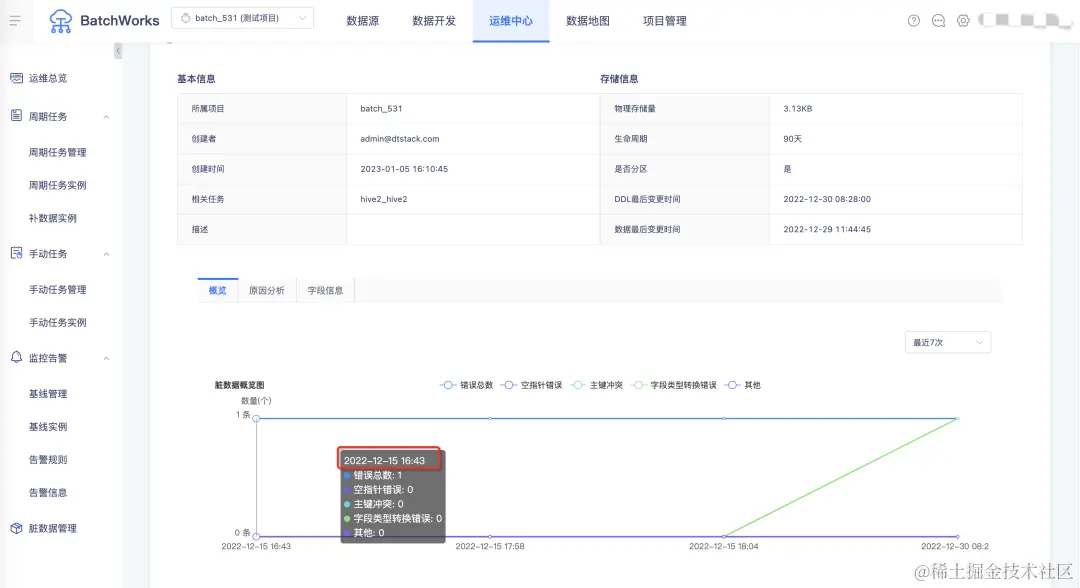
Task: Select 运维中心 top menu
Action: [511, 21]
